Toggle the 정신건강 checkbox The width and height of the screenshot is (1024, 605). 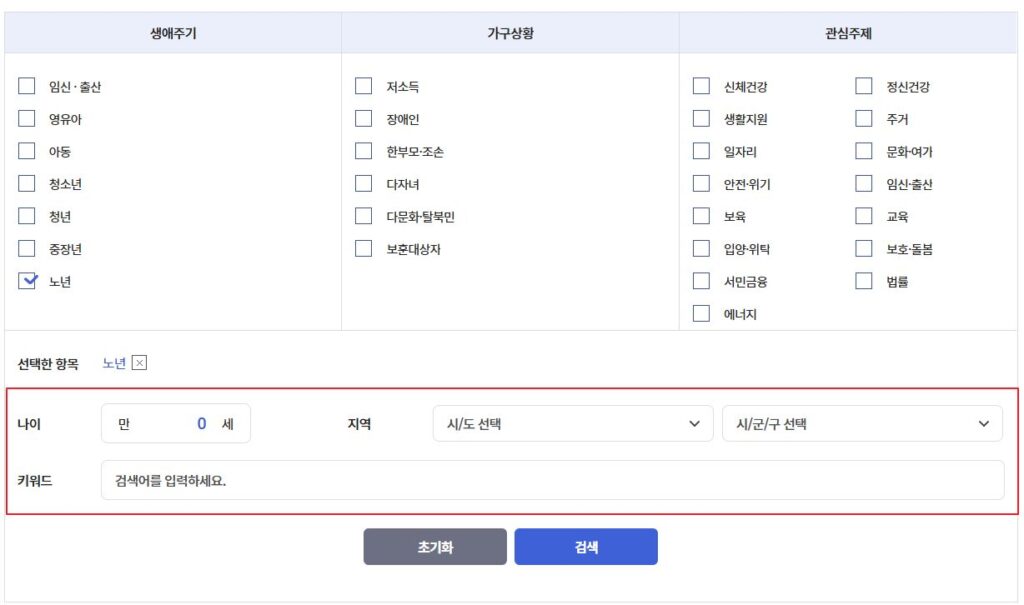pos(864,86)
